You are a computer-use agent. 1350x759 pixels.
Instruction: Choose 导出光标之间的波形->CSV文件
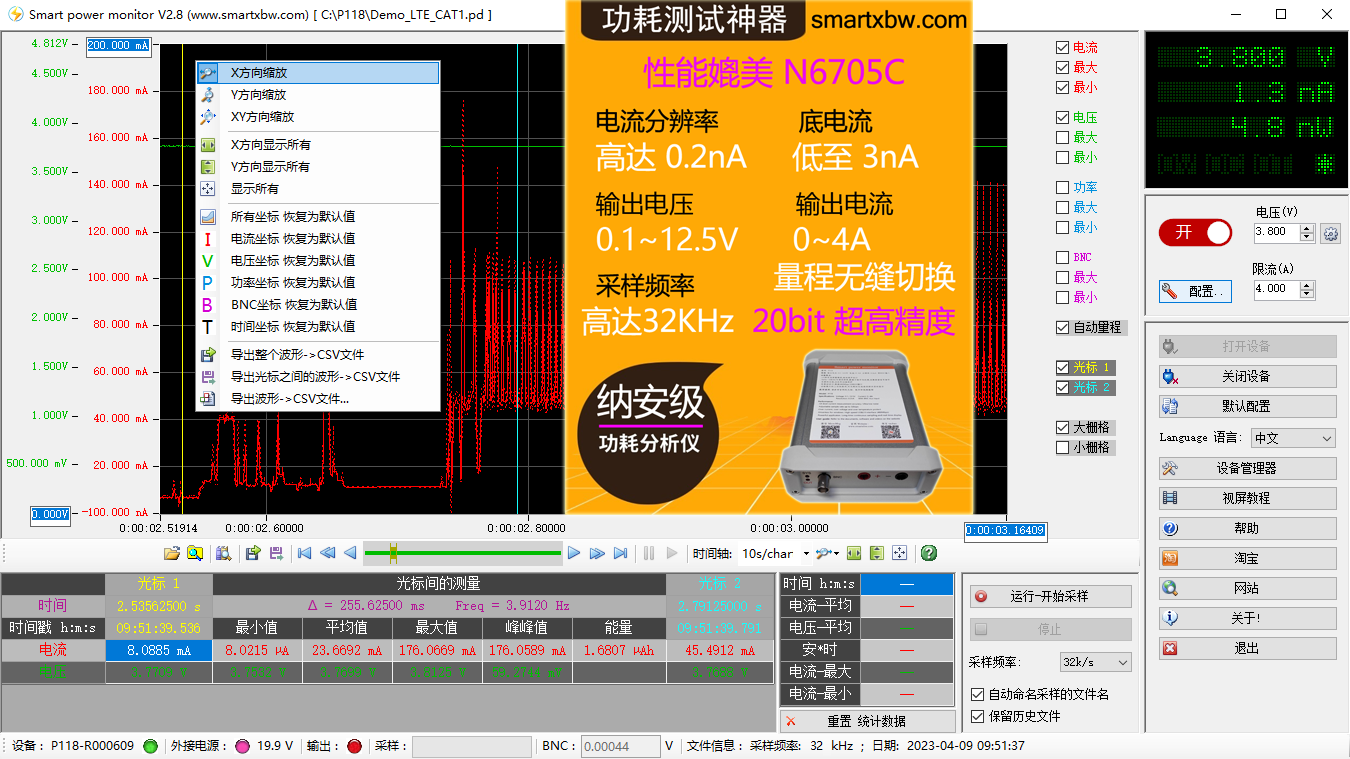(317, 377)
